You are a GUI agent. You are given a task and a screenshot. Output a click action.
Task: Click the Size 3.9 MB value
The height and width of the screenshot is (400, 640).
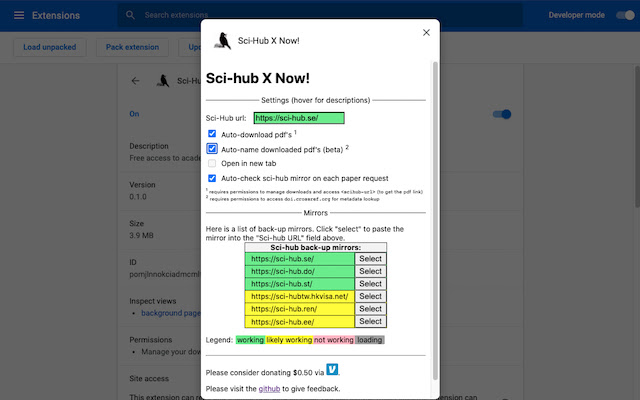[x=141, y=236]
